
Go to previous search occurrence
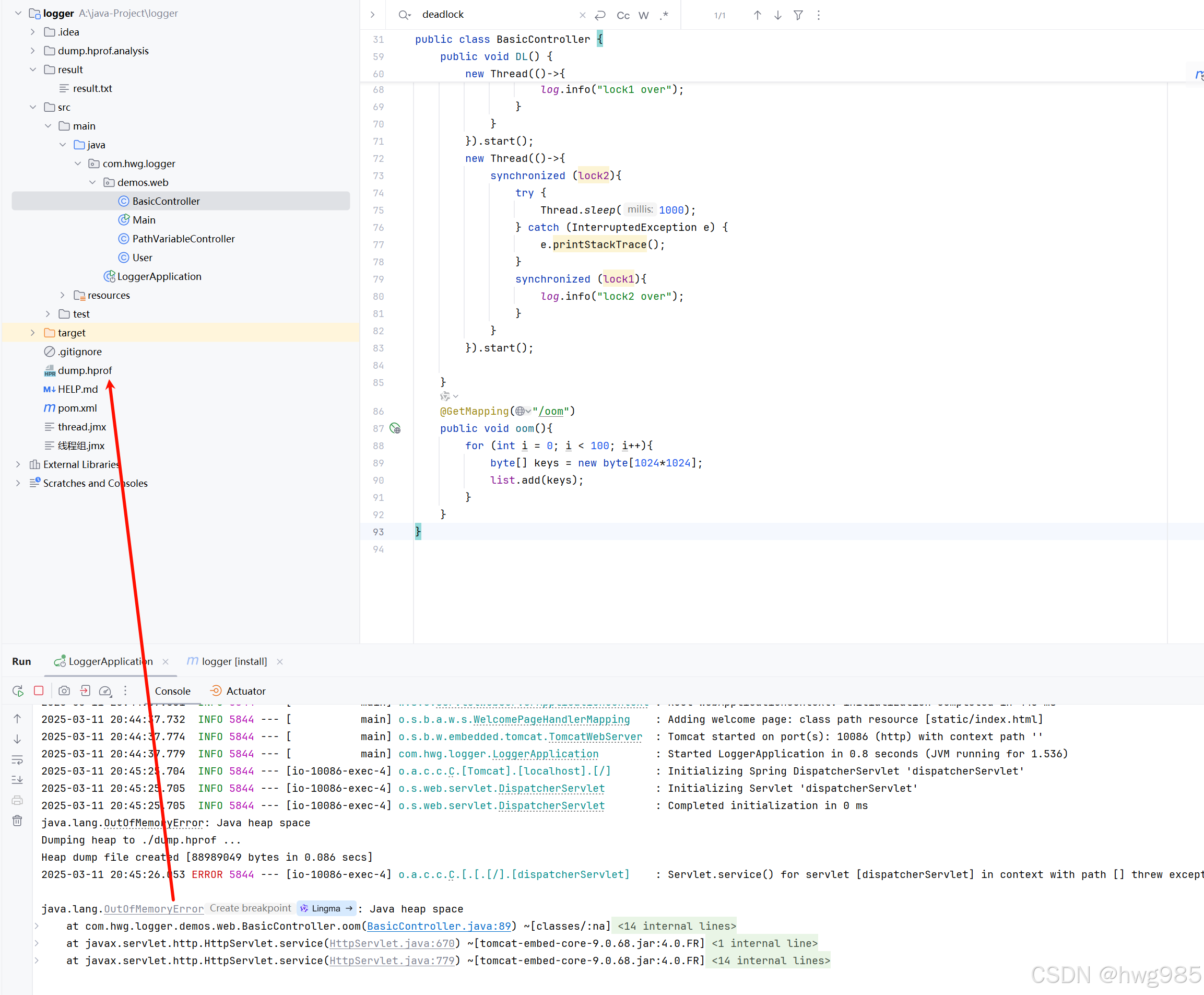[x=757, y=16]
